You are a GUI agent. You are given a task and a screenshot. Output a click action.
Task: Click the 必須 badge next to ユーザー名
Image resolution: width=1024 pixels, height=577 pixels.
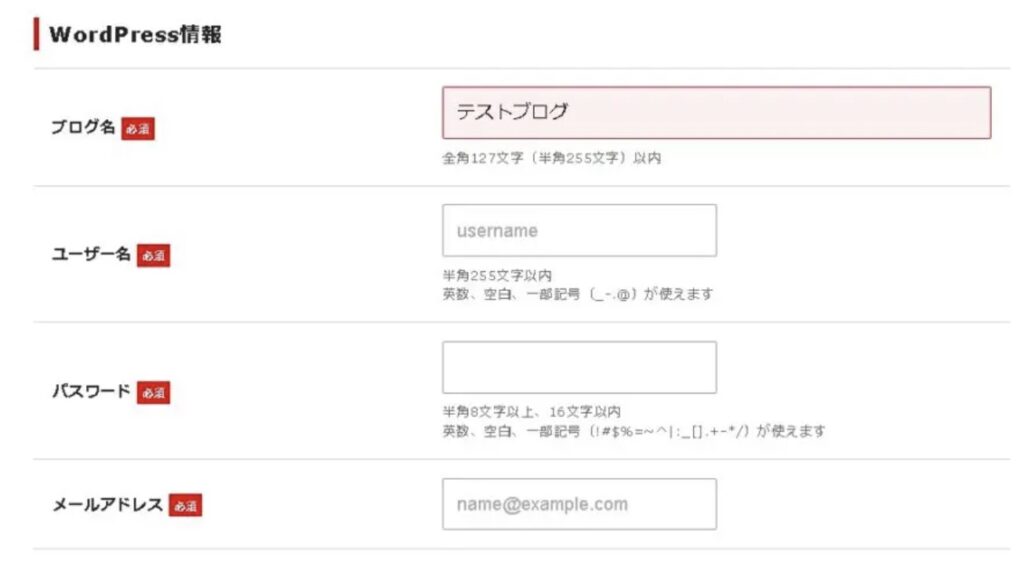[x=153, y=255]
